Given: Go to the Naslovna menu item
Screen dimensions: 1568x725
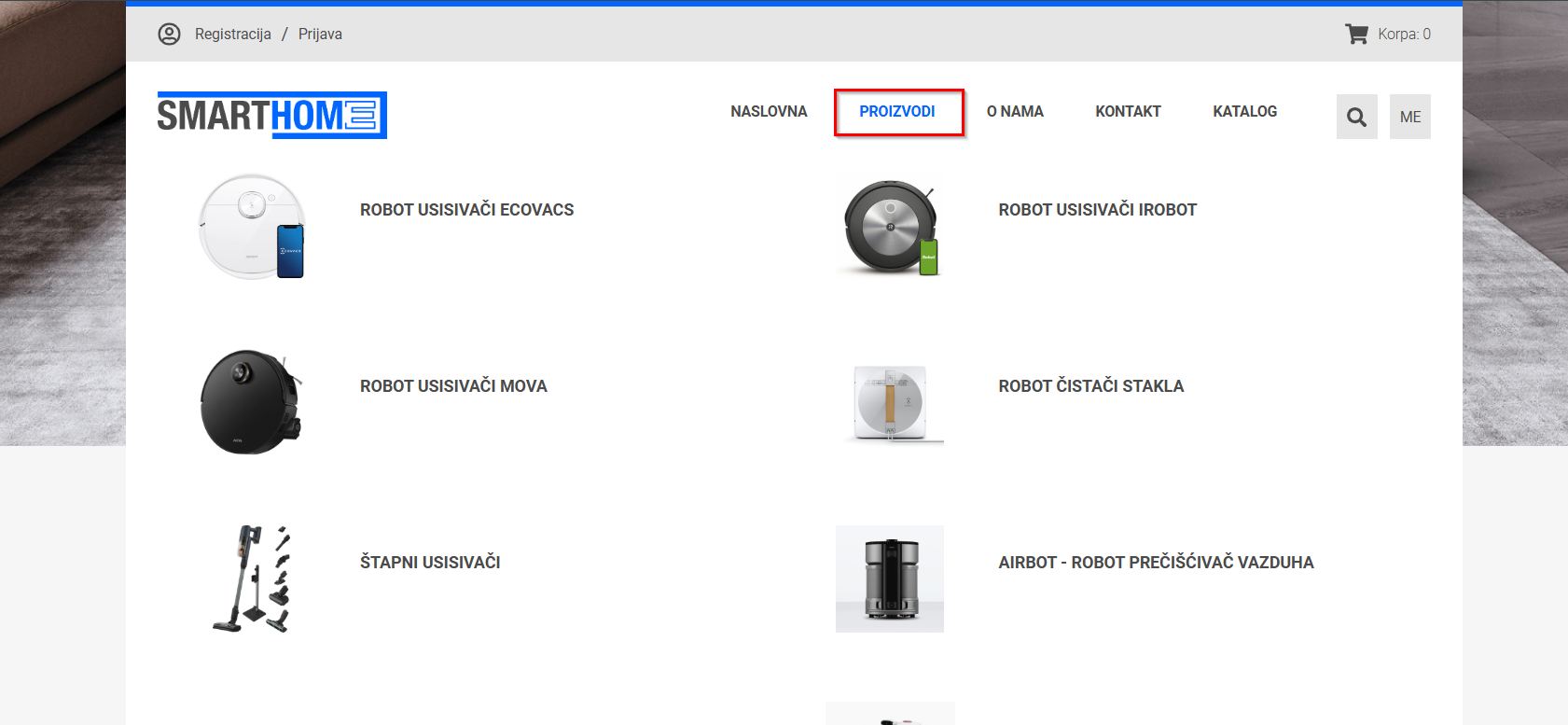Looking at the screenshot, I should [x=769, y=112].
